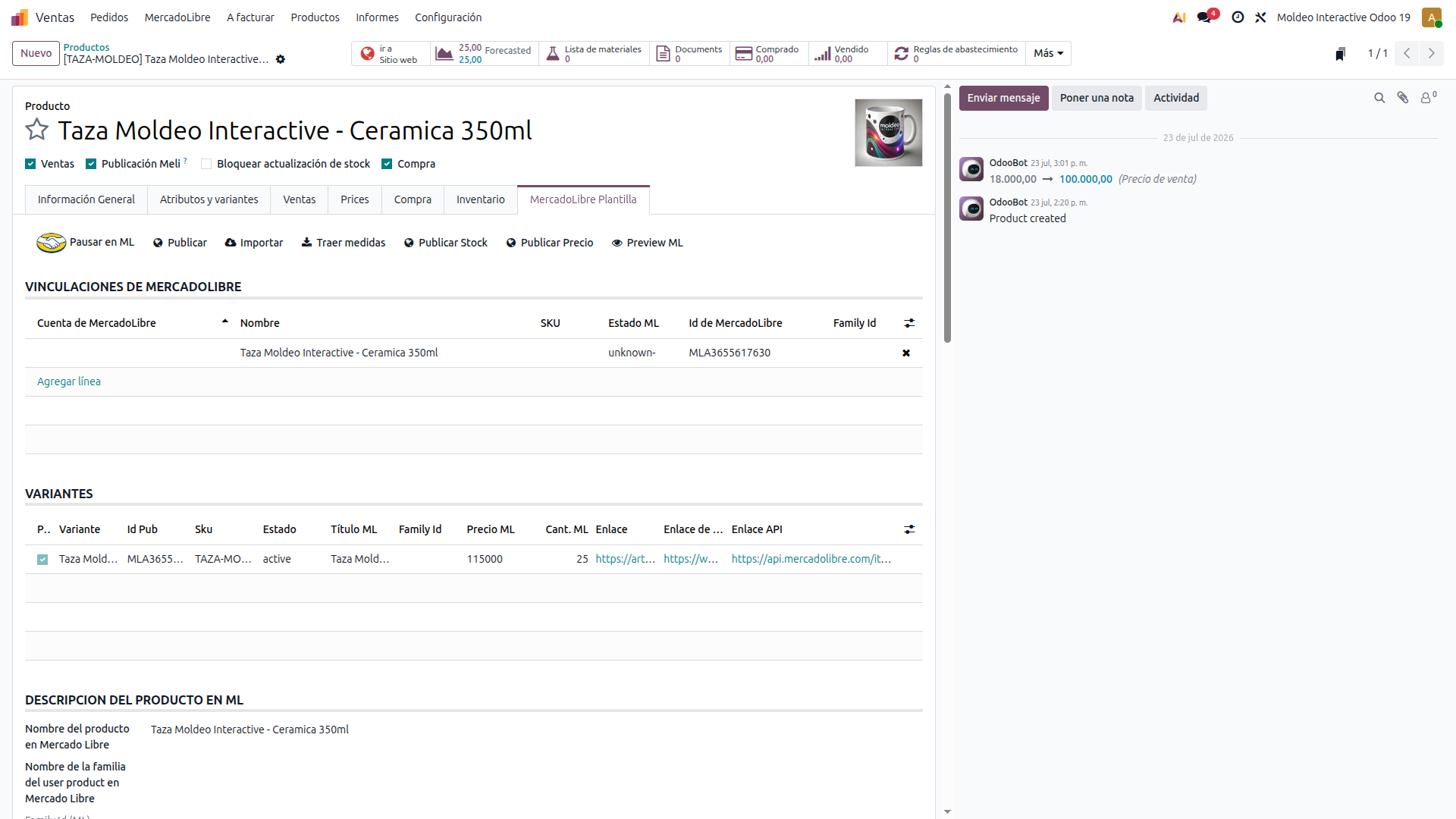1456x819 pixels.
Task: Open the Productos menu
Action: pyautogui.click(x=315, y=17)
